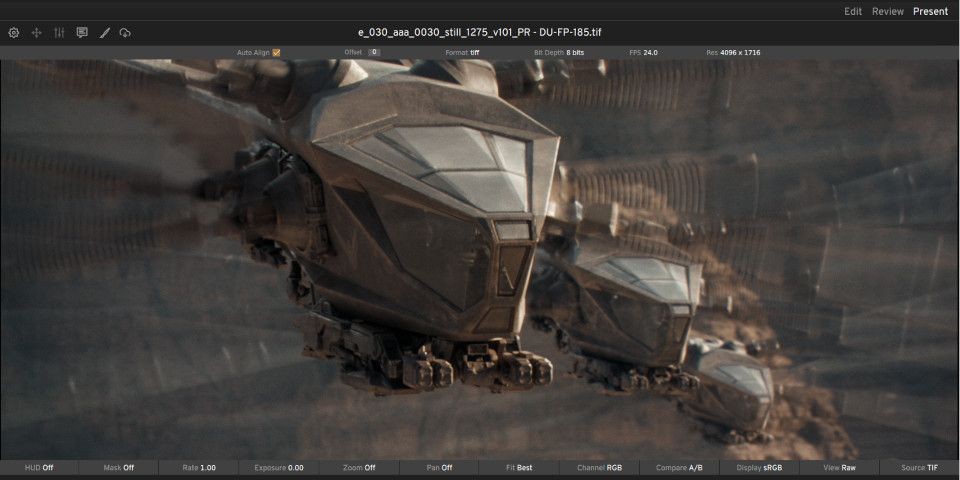Toggle the Mask setting
Screen dimensions: 960x480
pos(119,467)
